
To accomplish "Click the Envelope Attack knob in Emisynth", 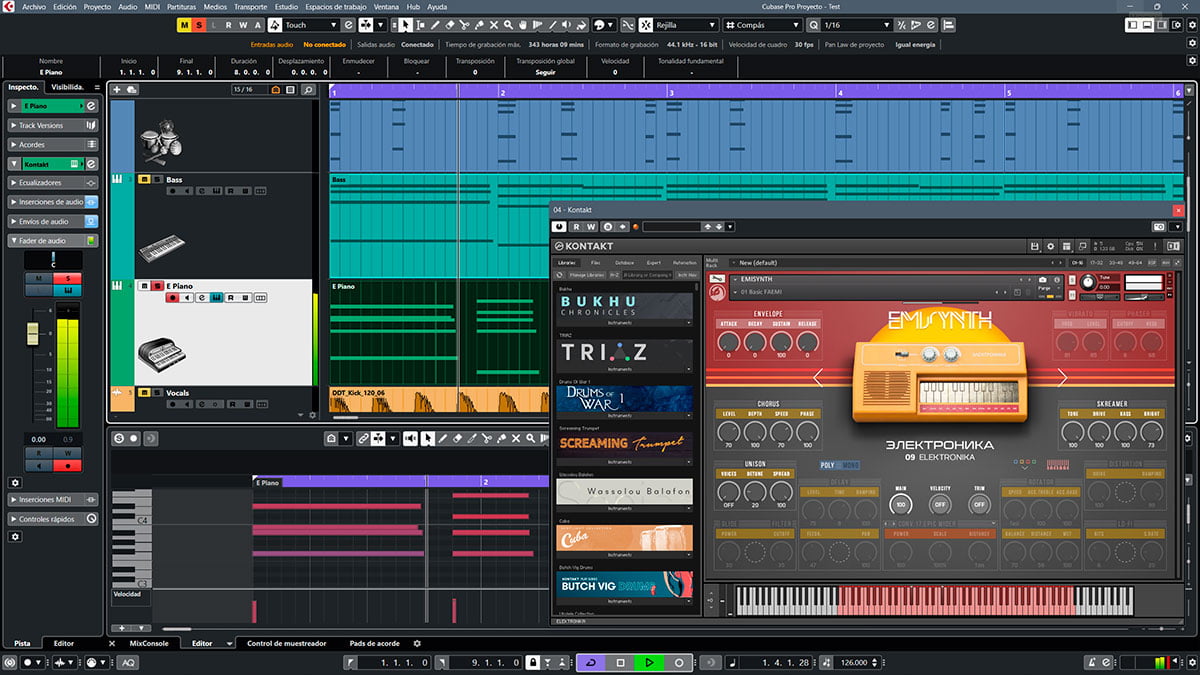I will pyautogui.click(x=728, y=343).
